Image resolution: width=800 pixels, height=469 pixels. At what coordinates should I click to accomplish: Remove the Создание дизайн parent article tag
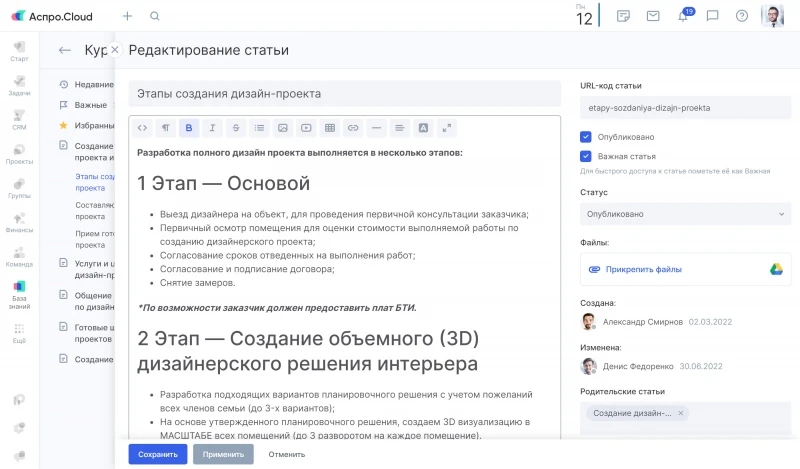point(681,413)
